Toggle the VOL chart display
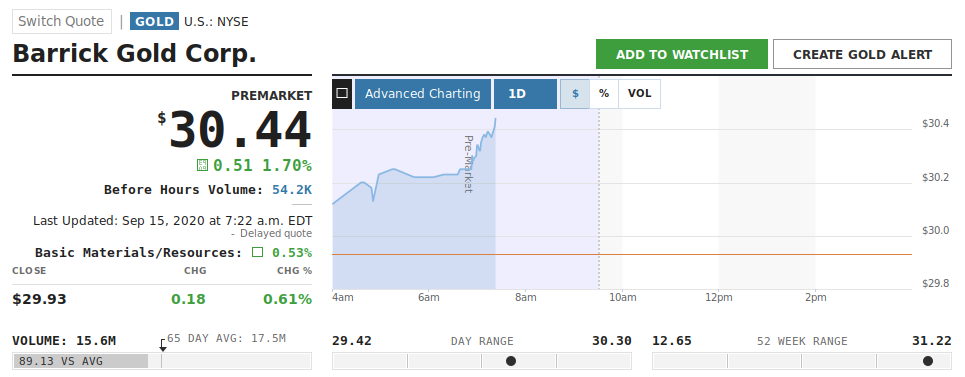This screenshot has height=377, width=965. click(x=639, y=93)
